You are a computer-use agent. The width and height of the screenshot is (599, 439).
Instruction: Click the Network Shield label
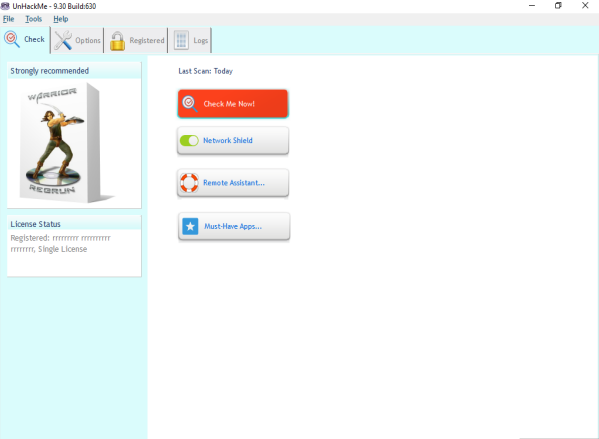228,141
